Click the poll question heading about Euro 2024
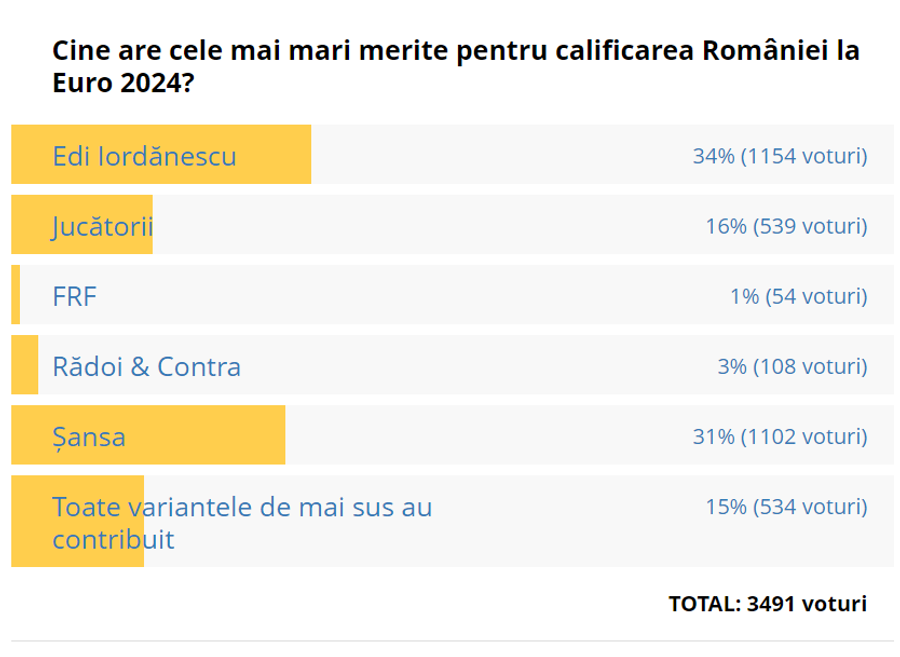 [x=456, y=67]
